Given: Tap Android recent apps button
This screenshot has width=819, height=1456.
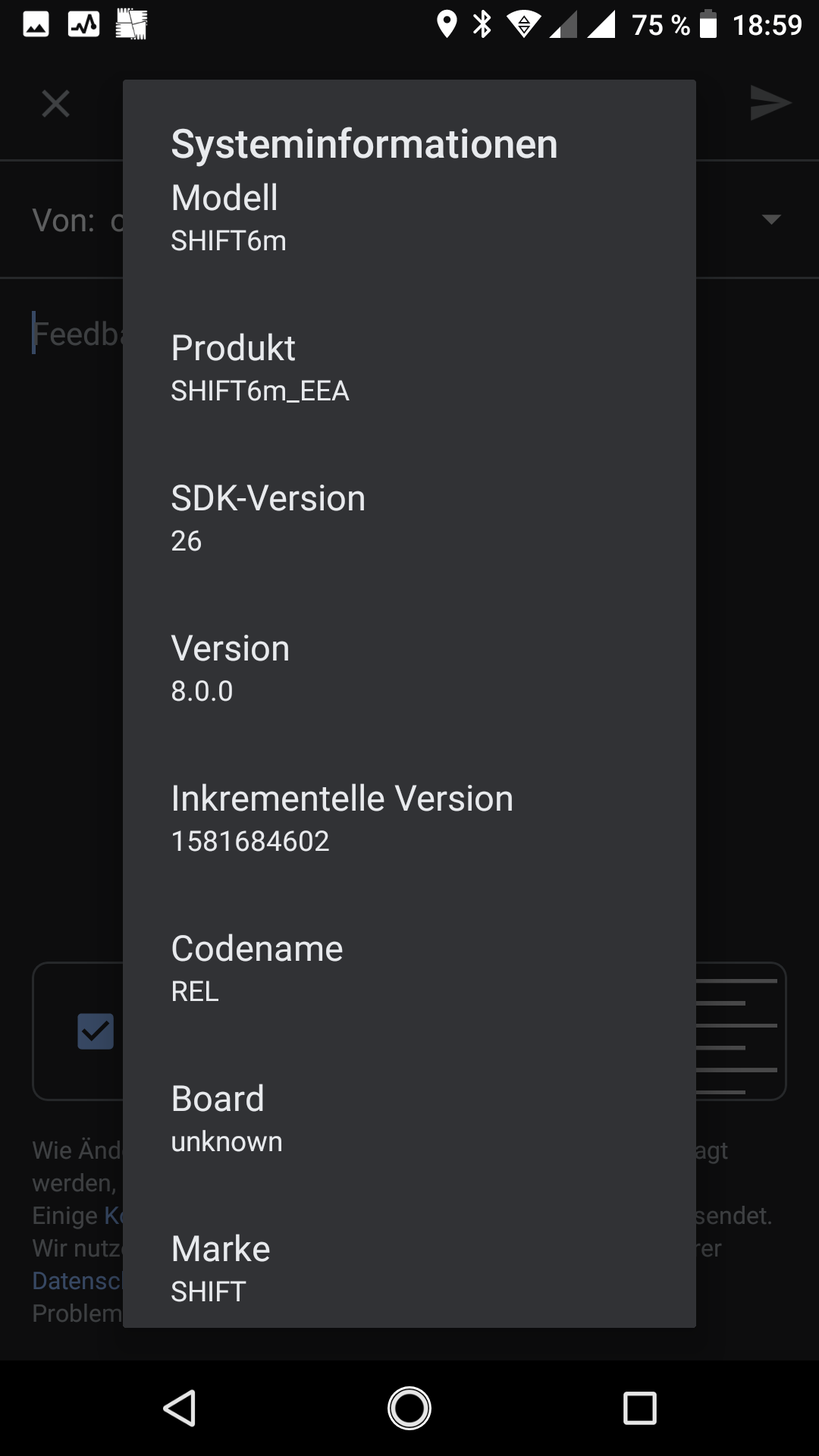Looking at the screenshot, I should [x=639, y=1408].
